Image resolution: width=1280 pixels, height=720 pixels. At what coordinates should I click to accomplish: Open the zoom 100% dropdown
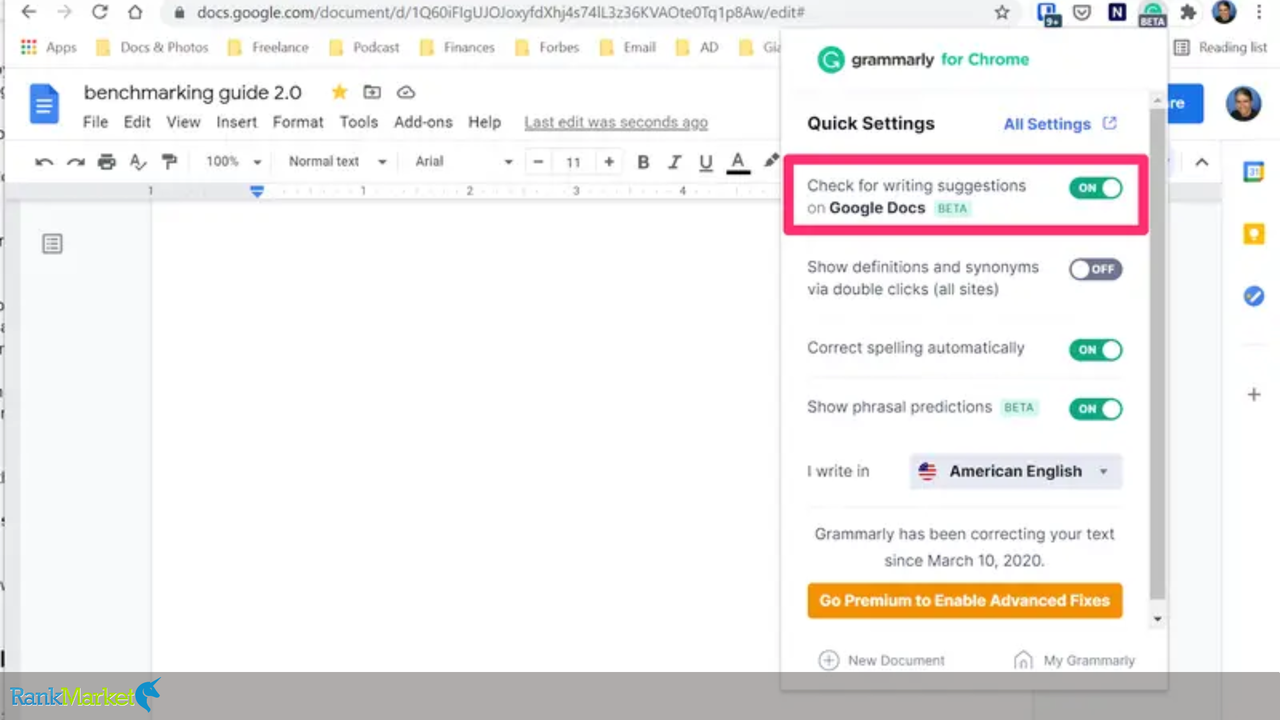tap(234, 162)
